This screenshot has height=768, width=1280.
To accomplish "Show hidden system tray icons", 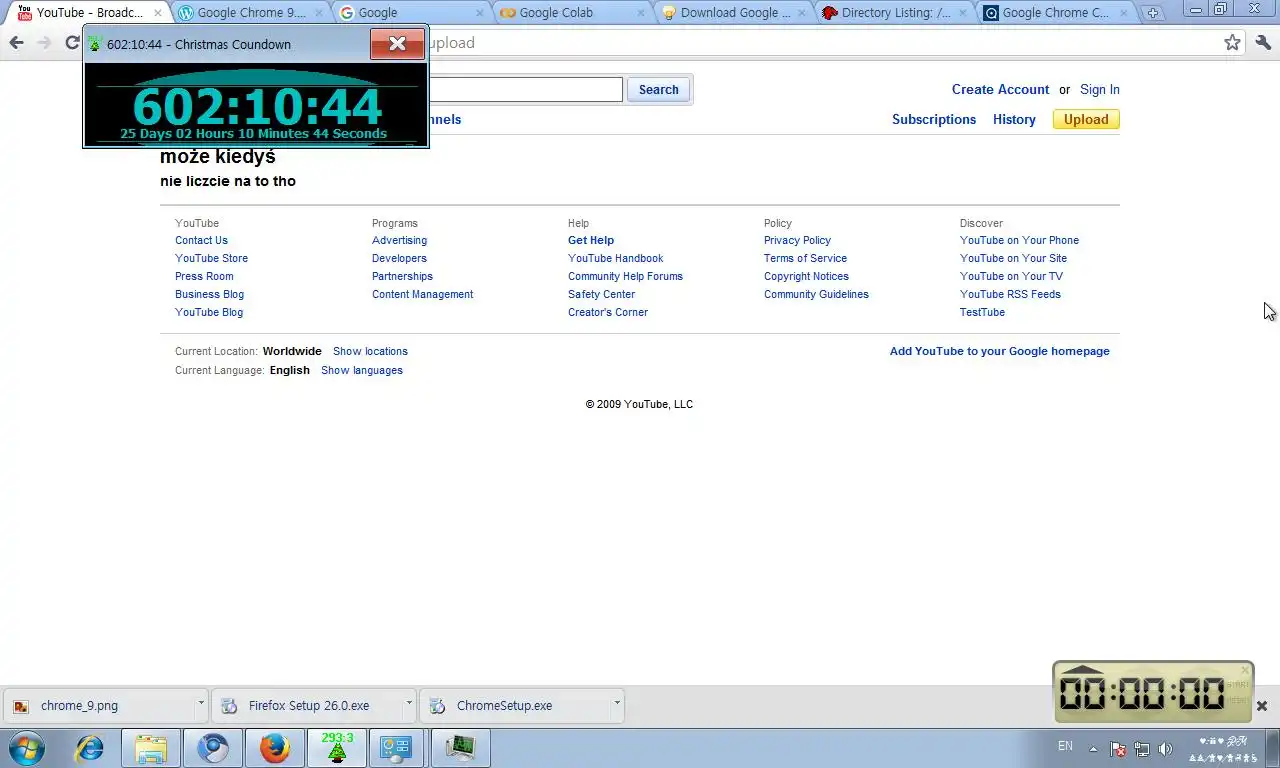I will [x=1093, y=748].
